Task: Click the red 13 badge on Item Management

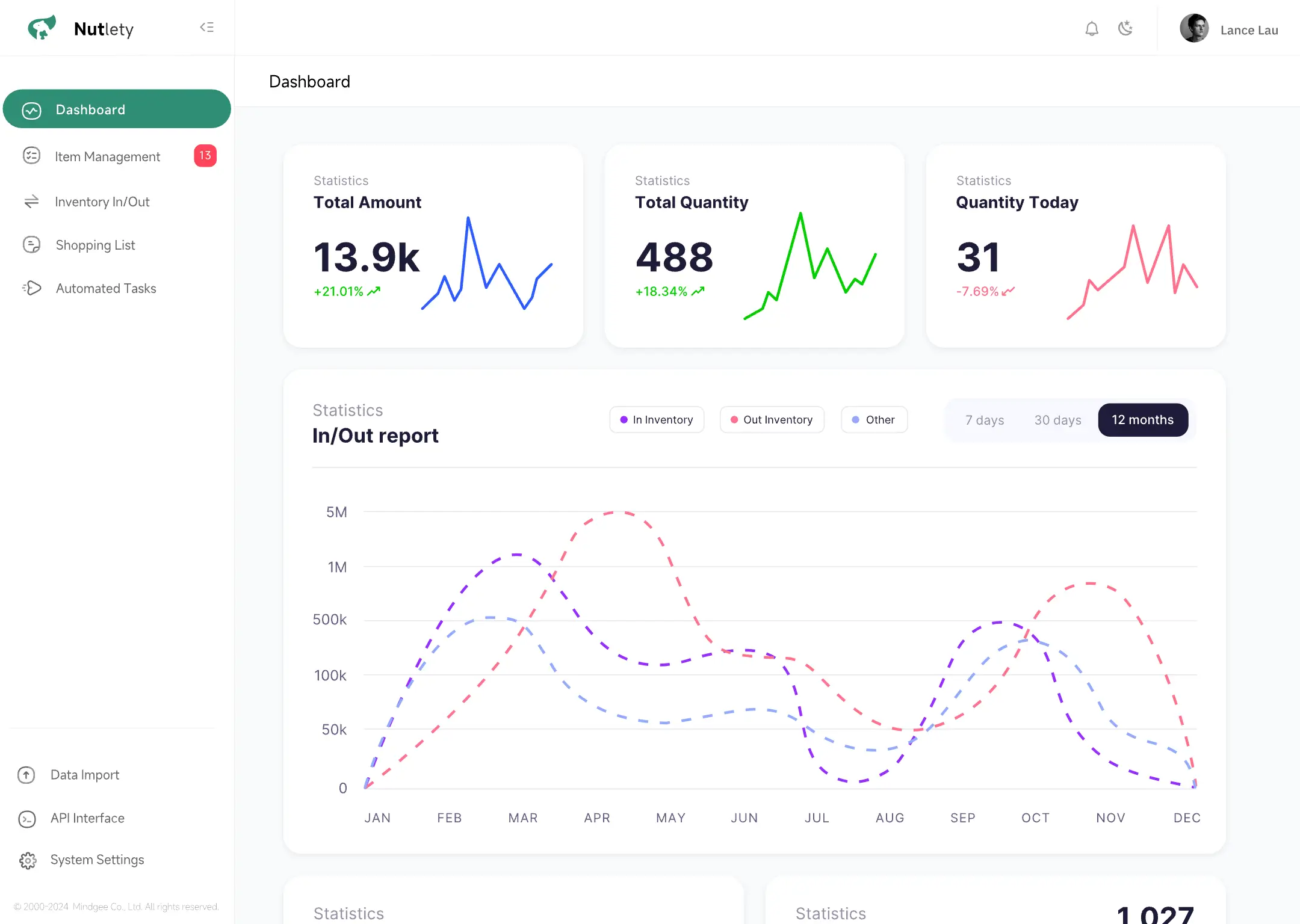Action: click(x=205, y=156)
